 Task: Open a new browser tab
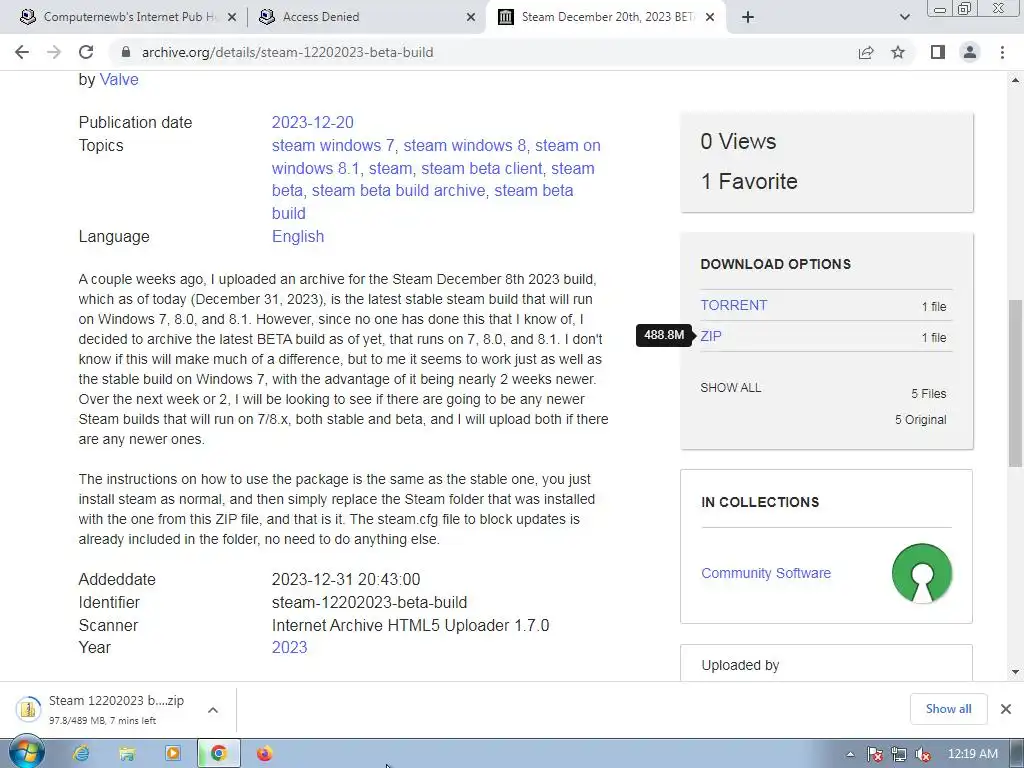point(748,17)
